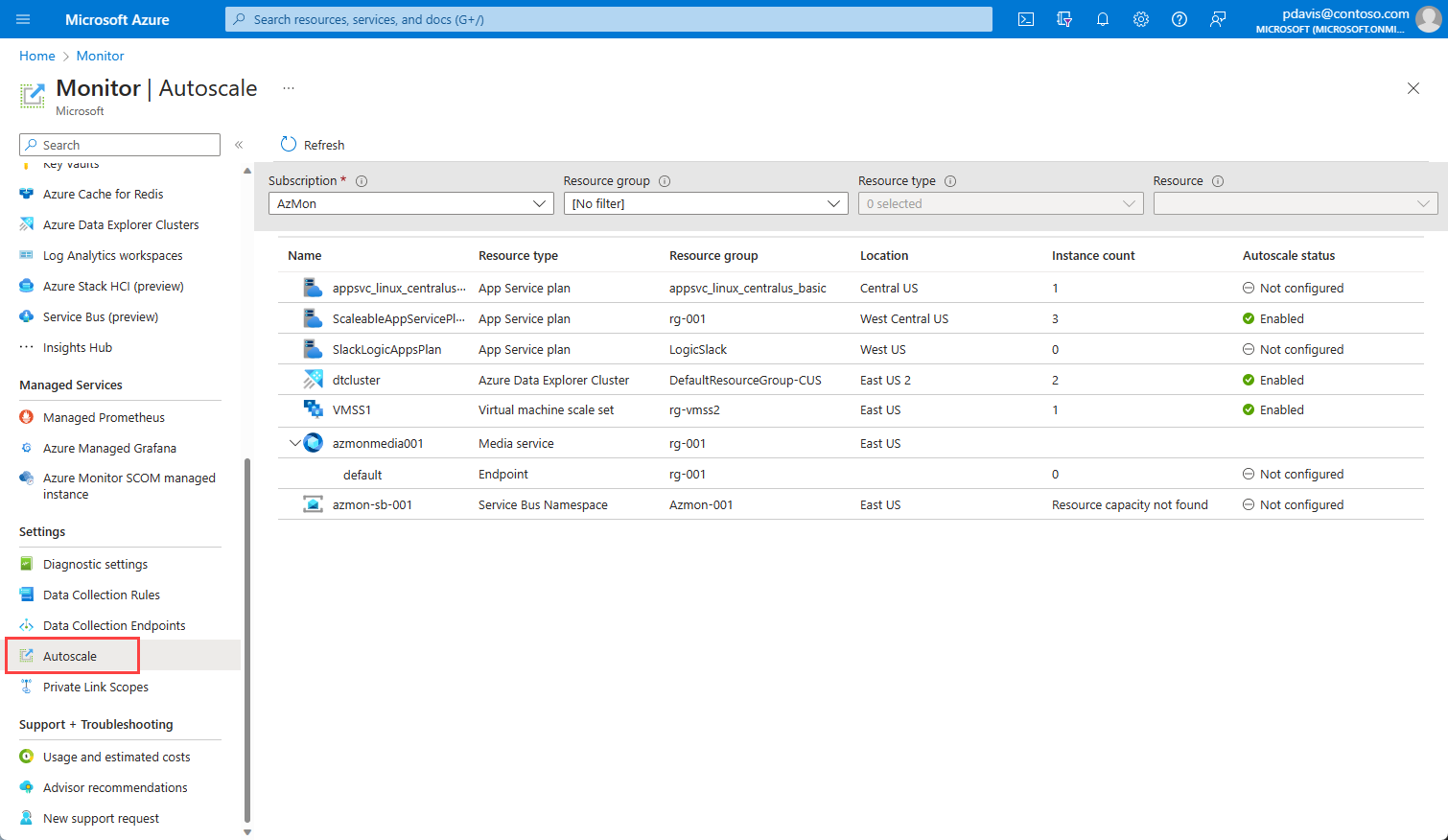Open Azure Cloud Shell from the top bar
Screen dimensions: 1448x840
(x=1025, y=19)
